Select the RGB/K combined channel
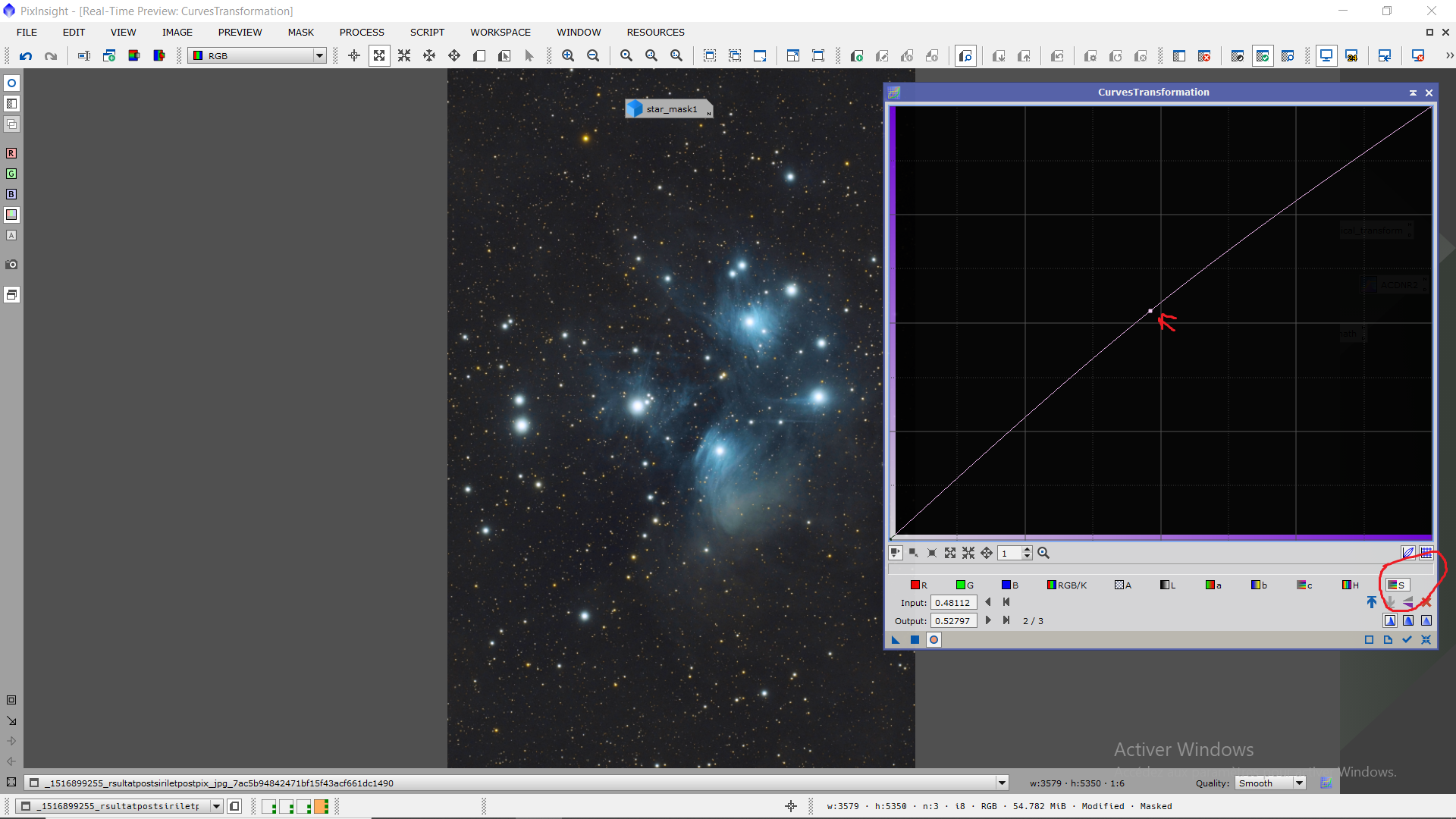 [1066, 585]
